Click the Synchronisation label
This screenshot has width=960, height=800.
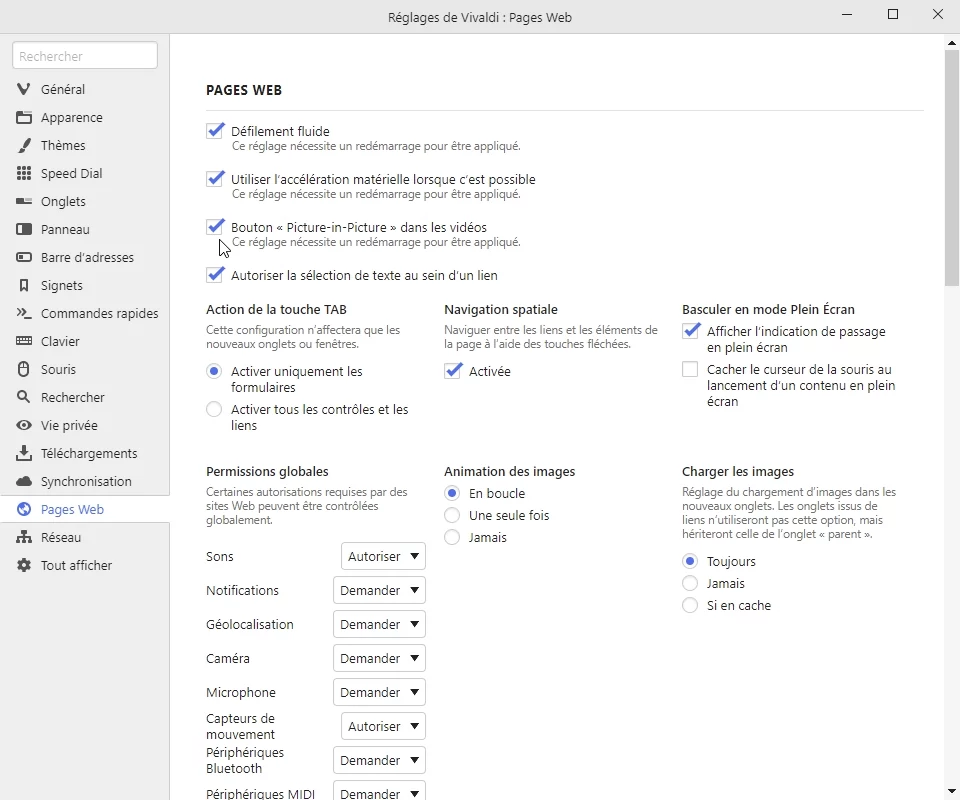tap(86, 482)
